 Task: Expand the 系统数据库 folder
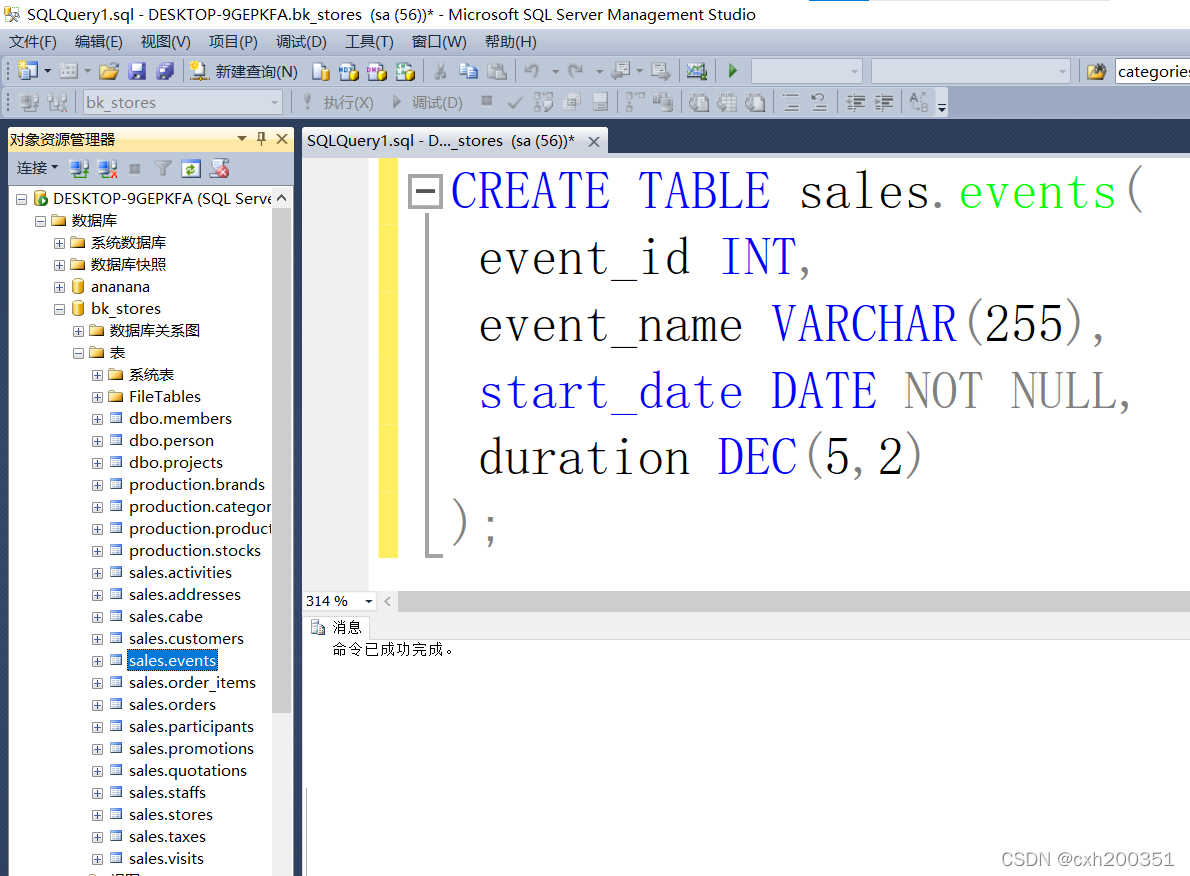[59, 243]
